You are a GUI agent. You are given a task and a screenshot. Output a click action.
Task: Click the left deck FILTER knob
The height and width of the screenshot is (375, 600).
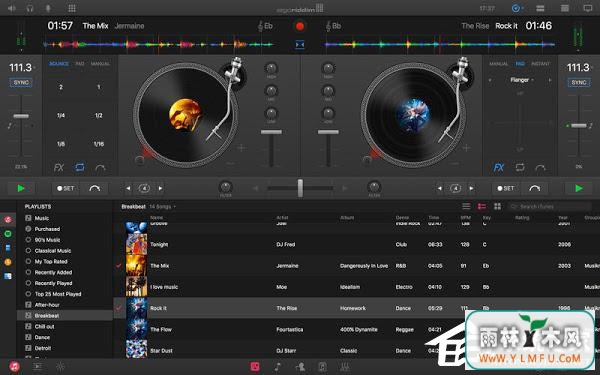pyautogui.click(x=225, y=187)
